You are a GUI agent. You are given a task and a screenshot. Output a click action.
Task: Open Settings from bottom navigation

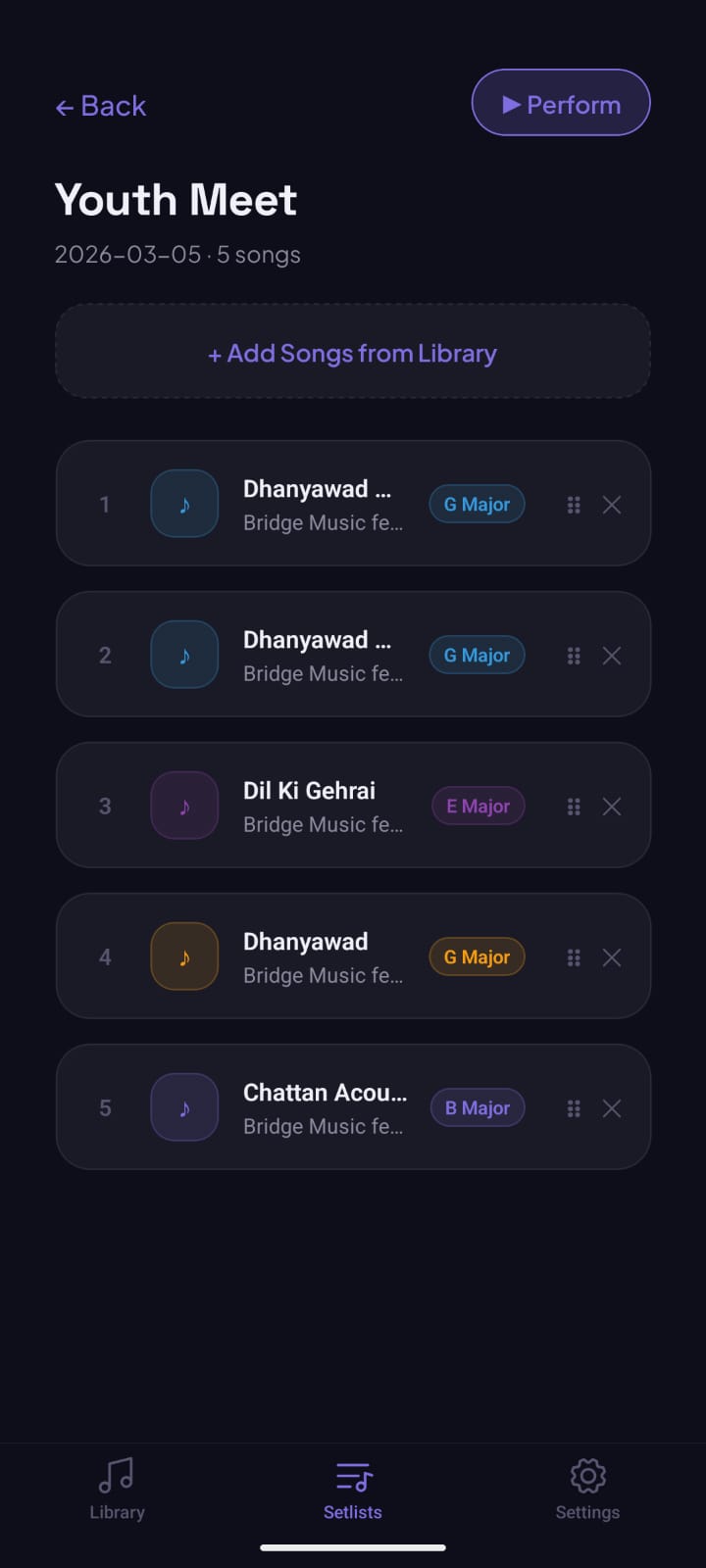pos(587,1489)
